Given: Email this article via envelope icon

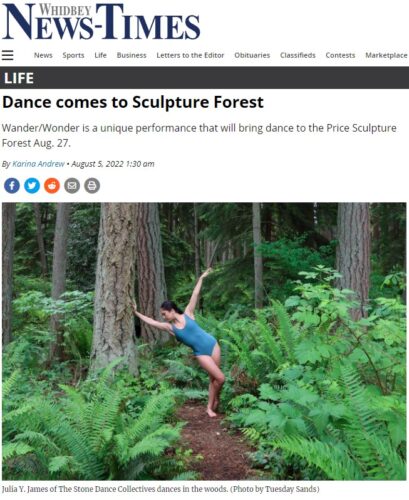Looking at the screenshot, I should 72,186.
